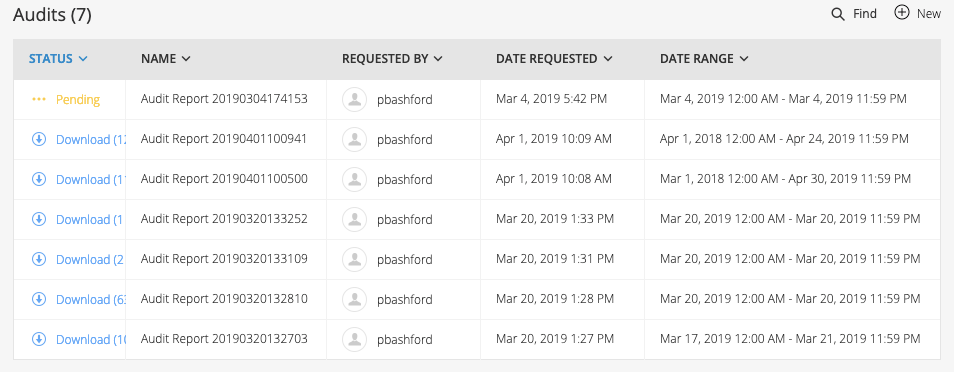Click download icon for Audit Report 20190320133252
Viewport: 954px width, 372px height.
[x=39, y=219]
